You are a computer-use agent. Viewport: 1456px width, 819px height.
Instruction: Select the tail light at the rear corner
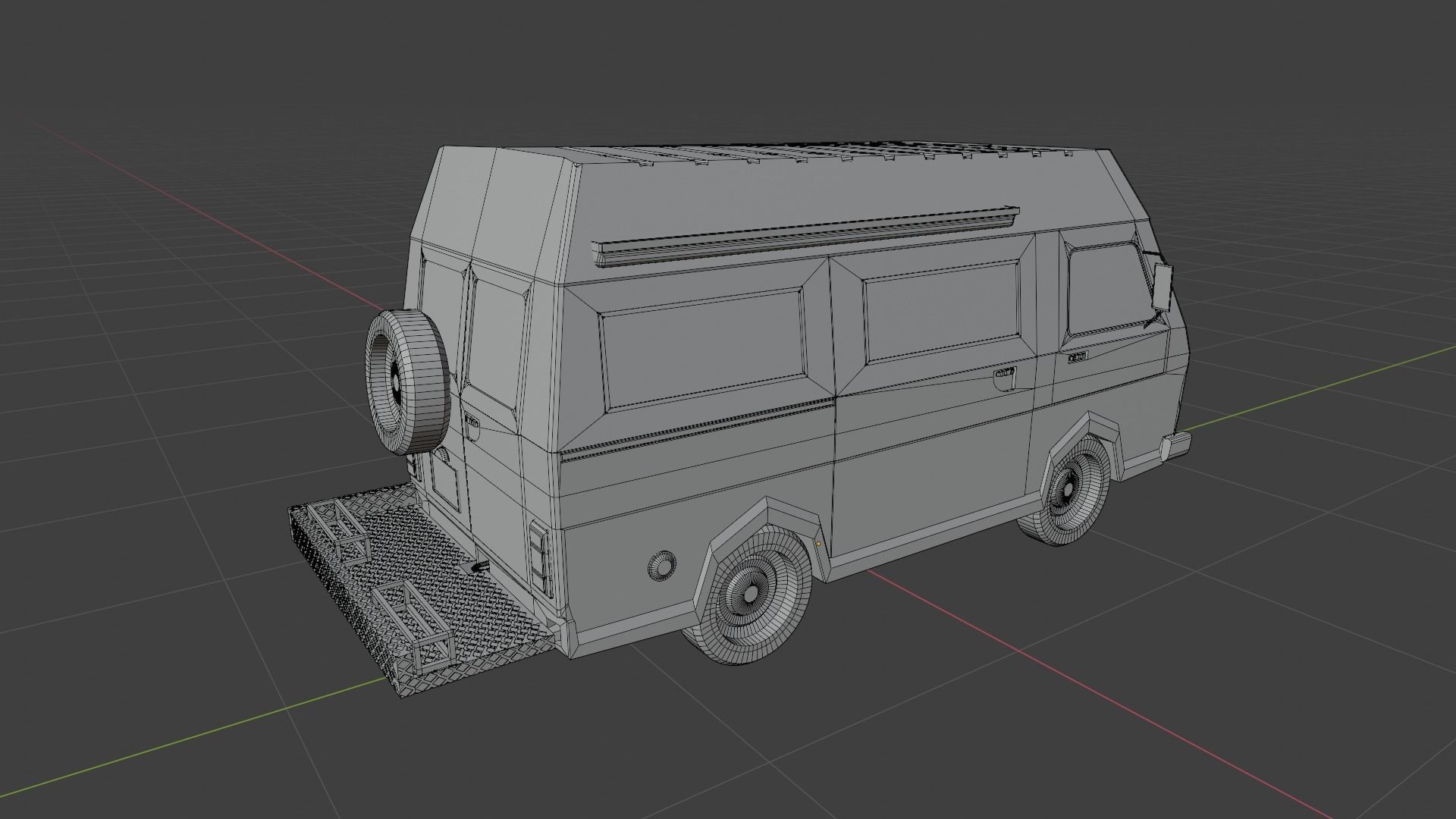539,558
